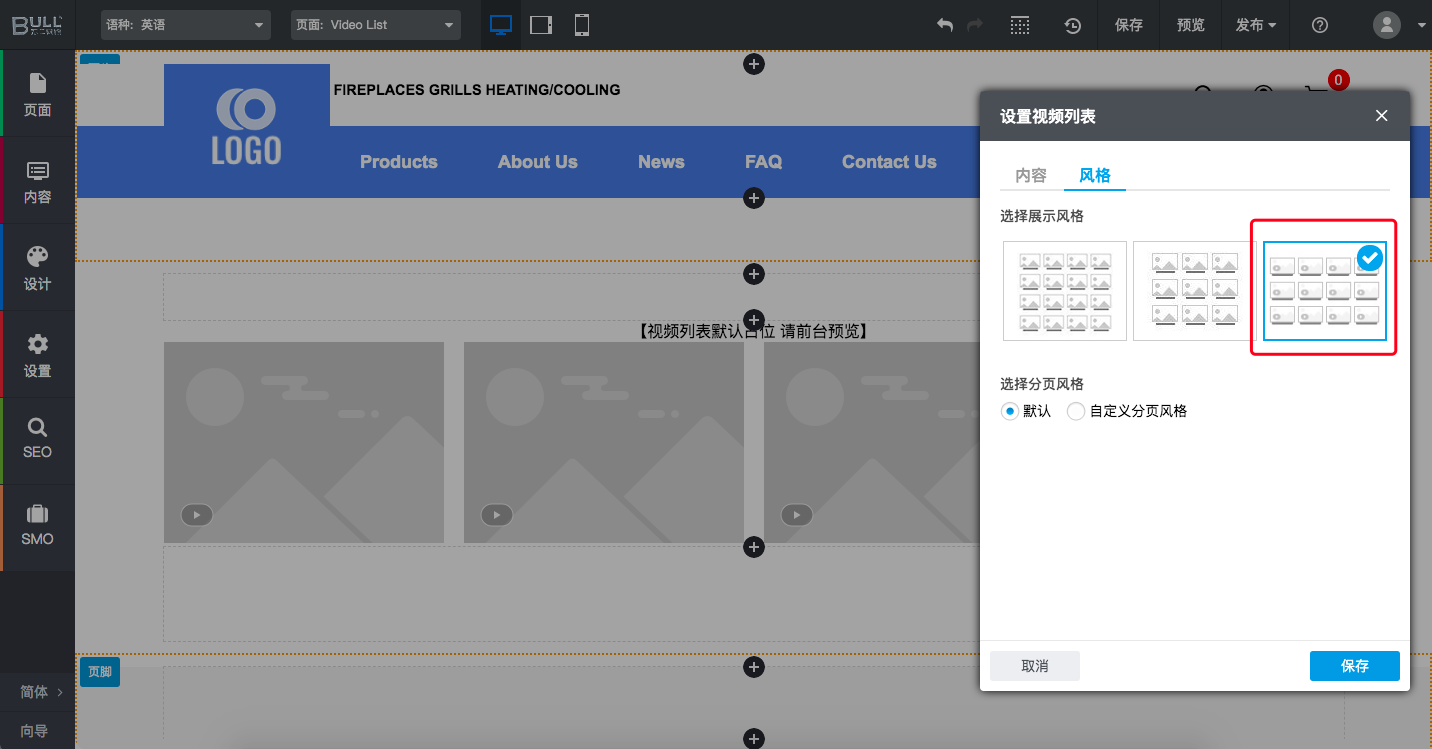
Task: Open the SEO search panel
Action: click(x=37, y=438)
